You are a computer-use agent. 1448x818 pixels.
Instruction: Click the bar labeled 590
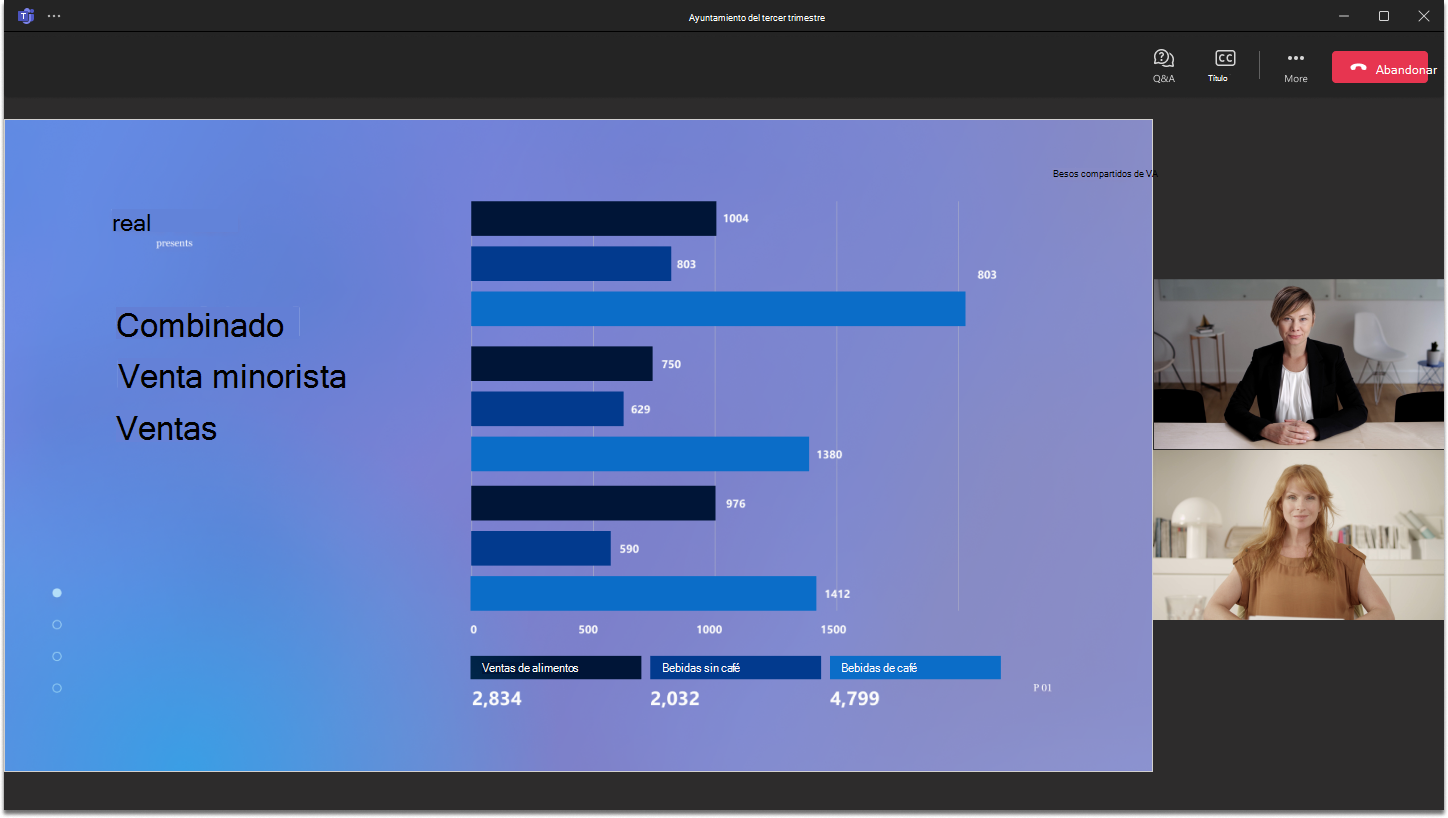point(541,549)
